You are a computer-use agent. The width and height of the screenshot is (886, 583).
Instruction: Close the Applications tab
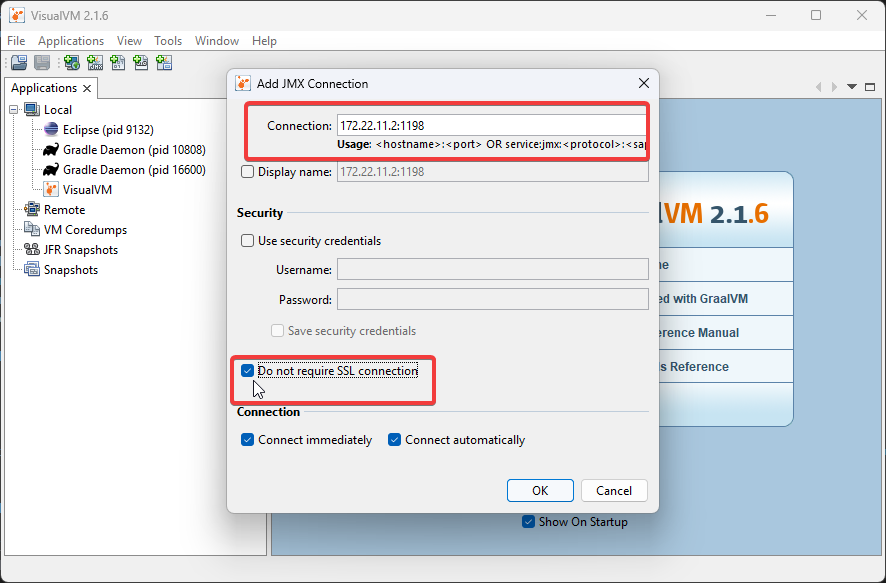point(87,89)
